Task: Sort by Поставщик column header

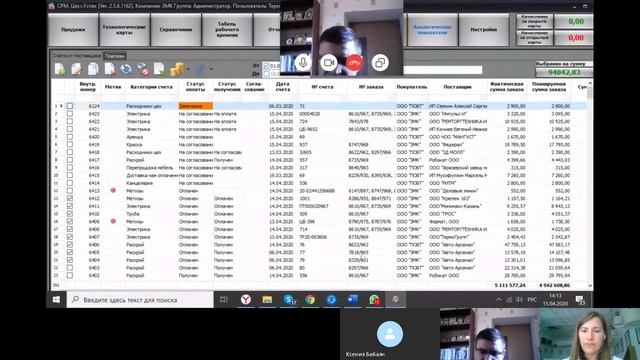Action: (x=458, y=87)
